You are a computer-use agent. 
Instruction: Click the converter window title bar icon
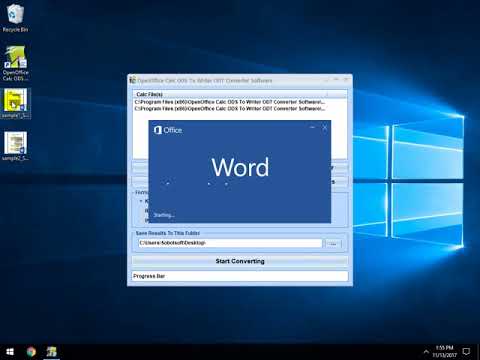tap(133, 80)
